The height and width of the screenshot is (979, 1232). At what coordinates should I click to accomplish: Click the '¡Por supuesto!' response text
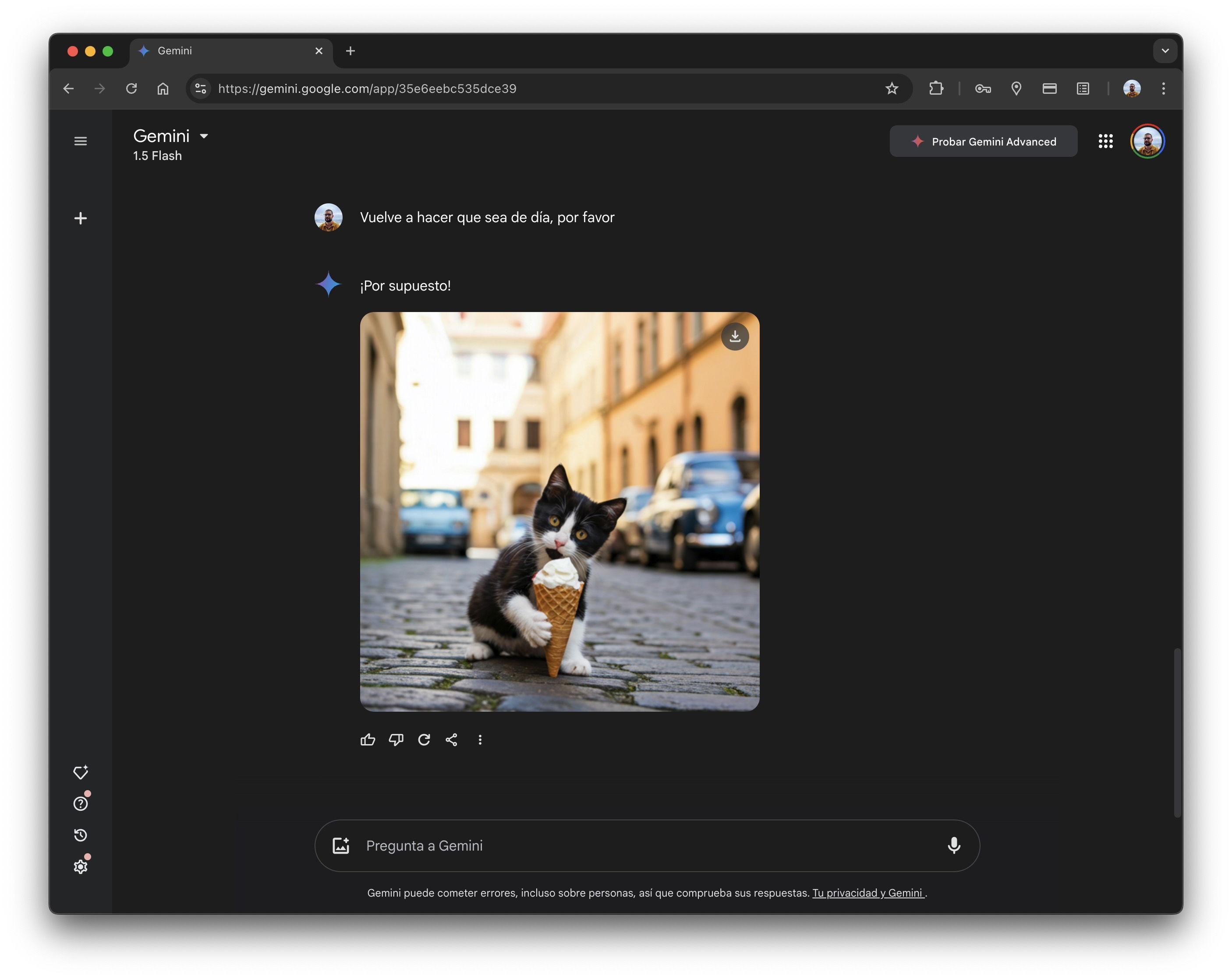[405, 286]
